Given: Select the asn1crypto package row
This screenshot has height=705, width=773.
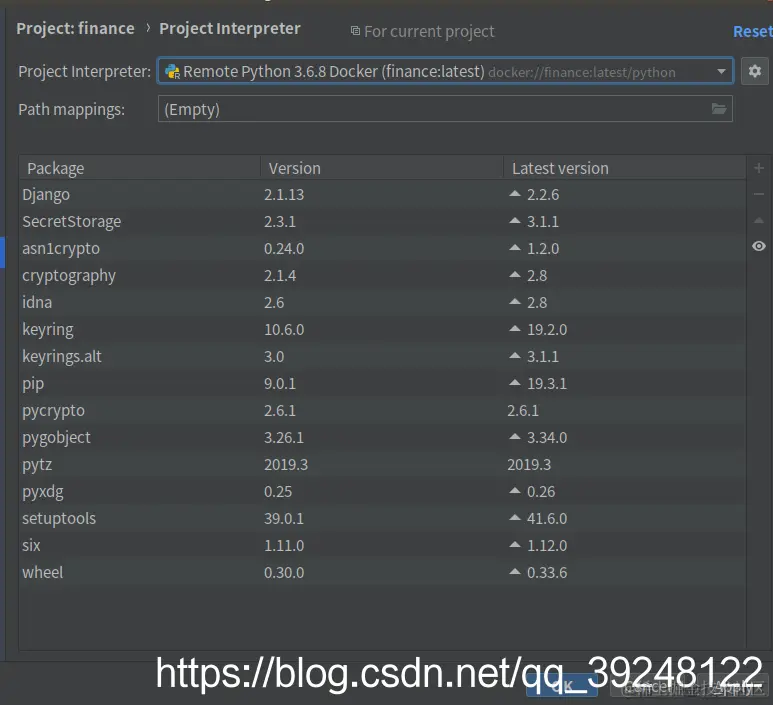Looking at the screenshot, I should 382,248.
